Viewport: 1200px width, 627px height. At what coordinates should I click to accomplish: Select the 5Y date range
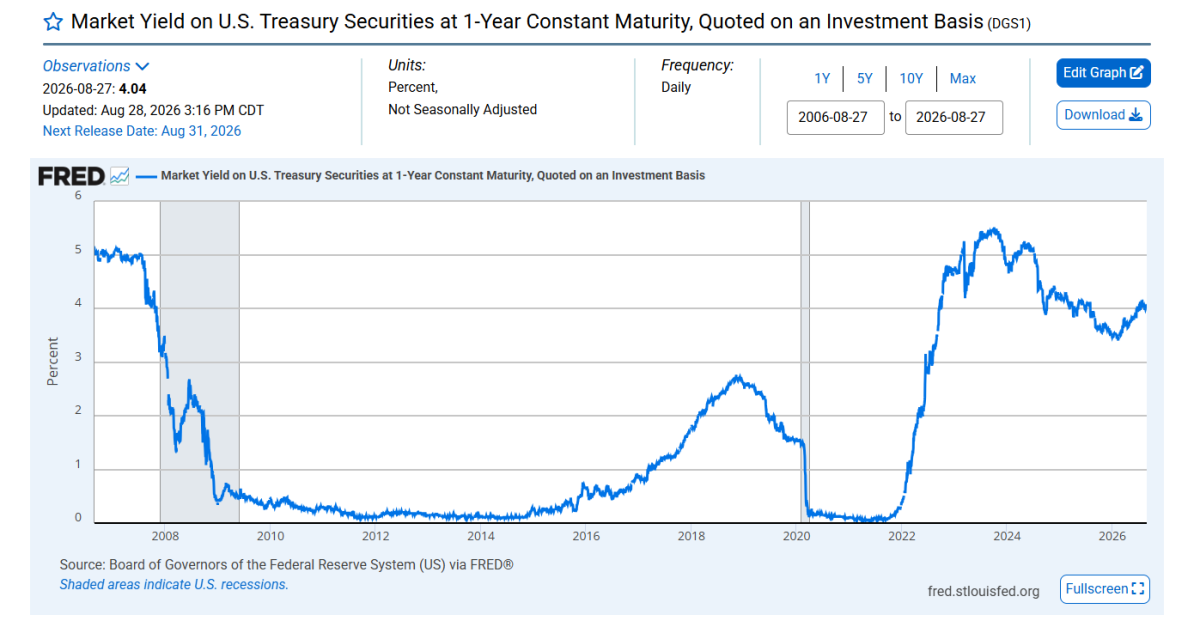(x=865, y=79)
